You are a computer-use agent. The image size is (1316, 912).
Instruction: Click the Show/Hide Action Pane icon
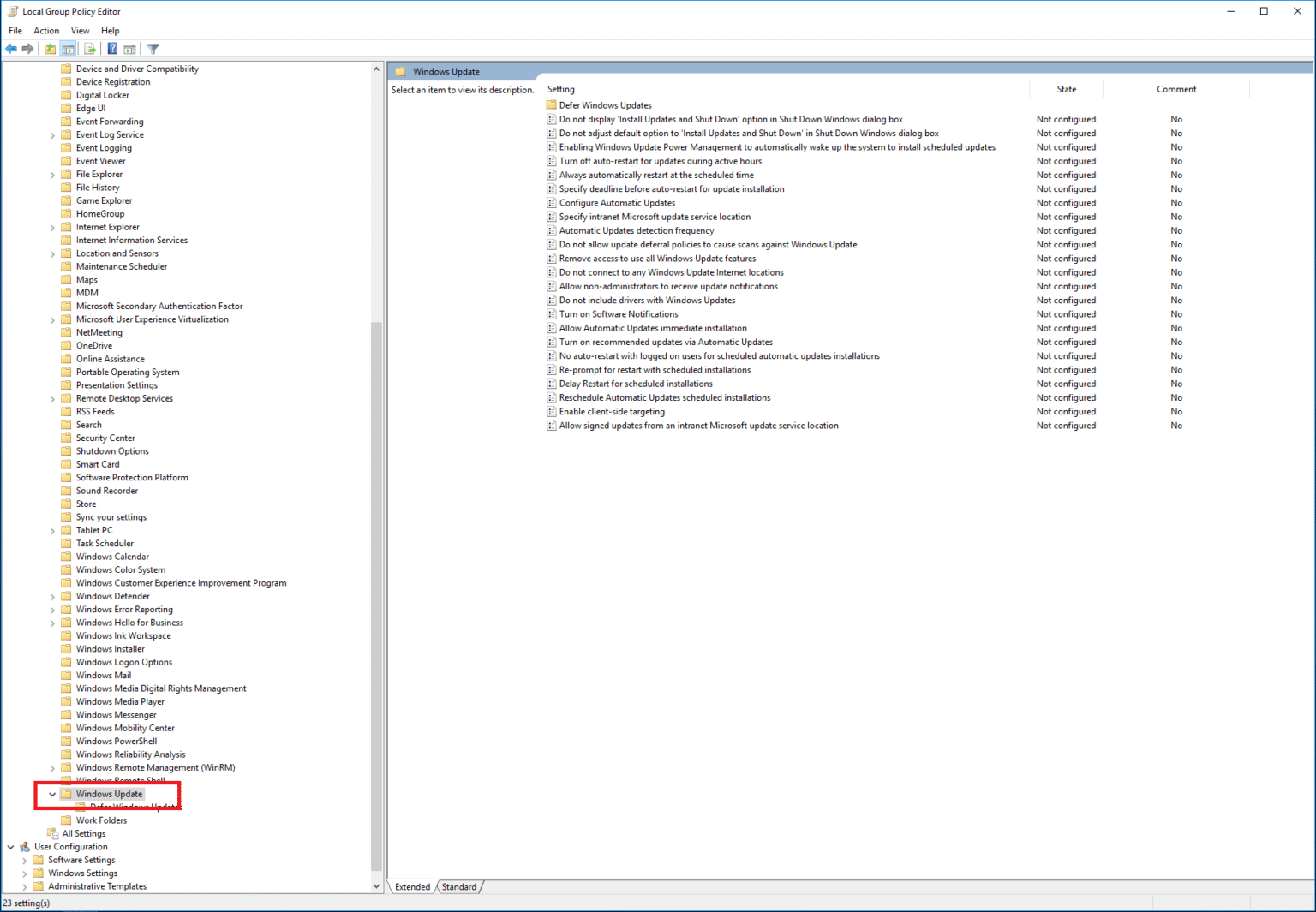click(x=129, y=49)
